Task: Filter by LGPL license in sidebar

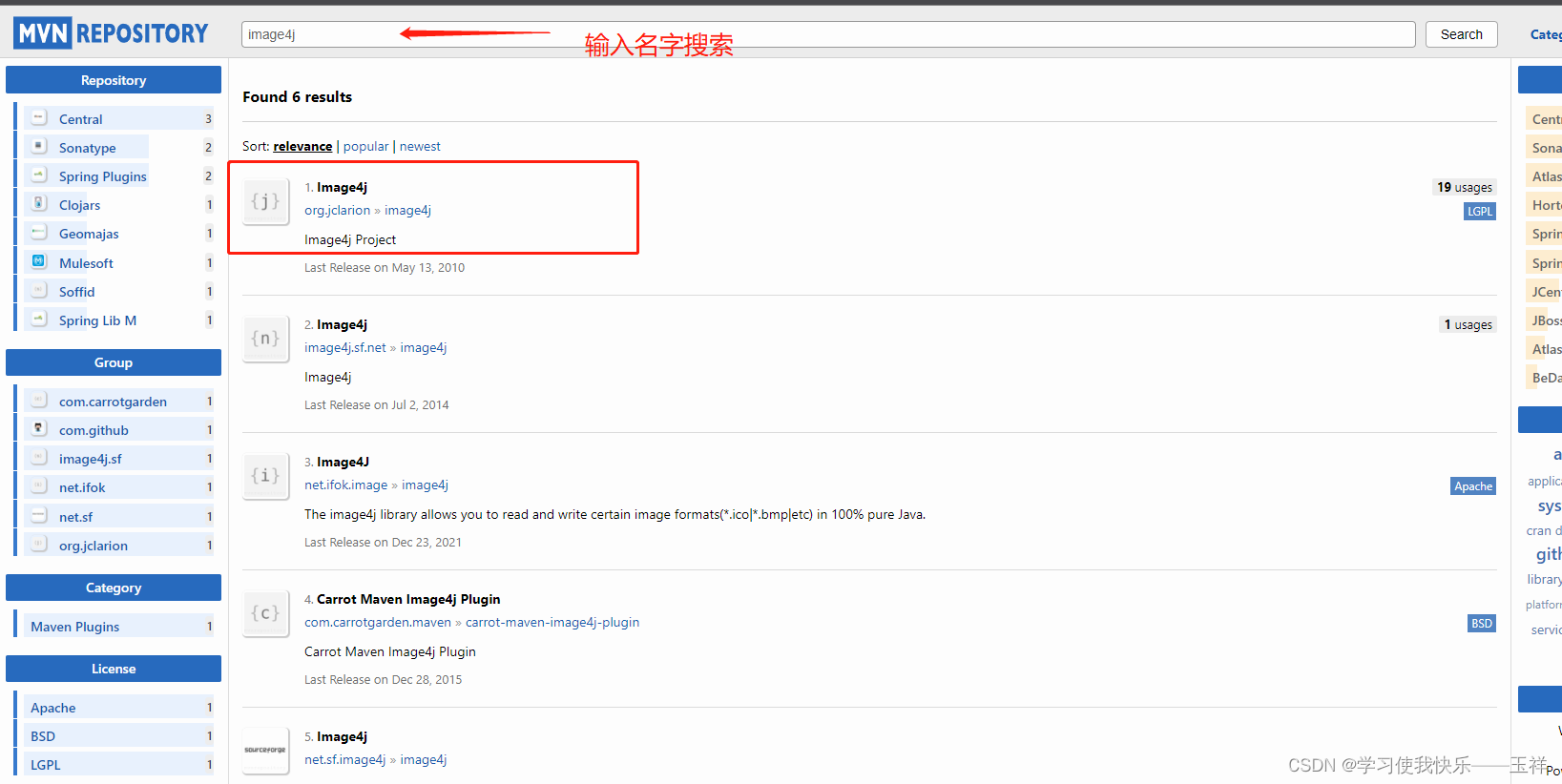Action: [x=46, y=765]
